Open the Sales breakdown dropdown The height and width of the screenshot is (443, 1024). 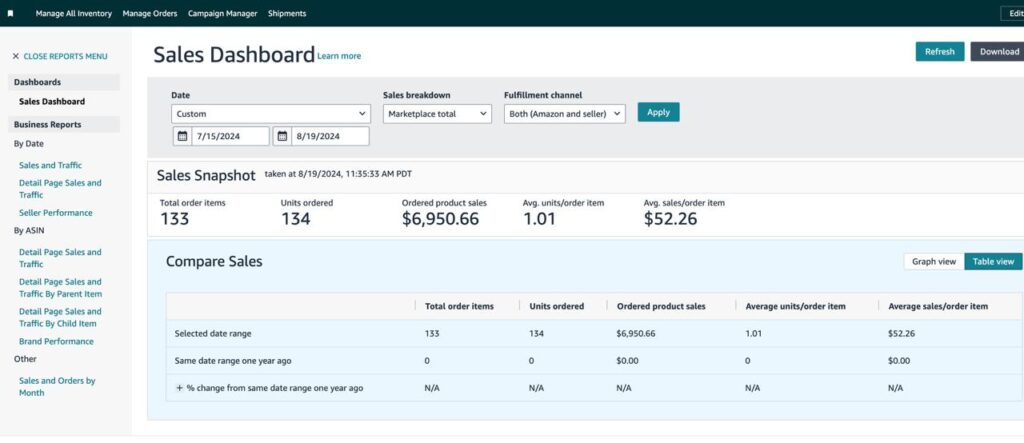437,114
